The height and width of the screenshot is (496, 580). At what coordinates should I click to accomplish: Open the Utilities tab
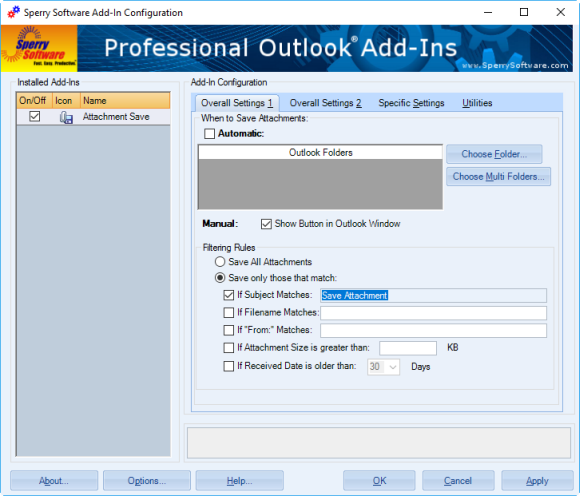click(x=477, y=103)
